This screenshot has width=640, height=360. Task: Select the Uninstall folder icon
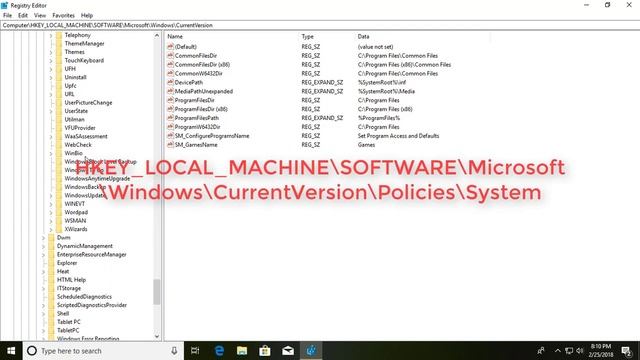click(x=59, y=77)
